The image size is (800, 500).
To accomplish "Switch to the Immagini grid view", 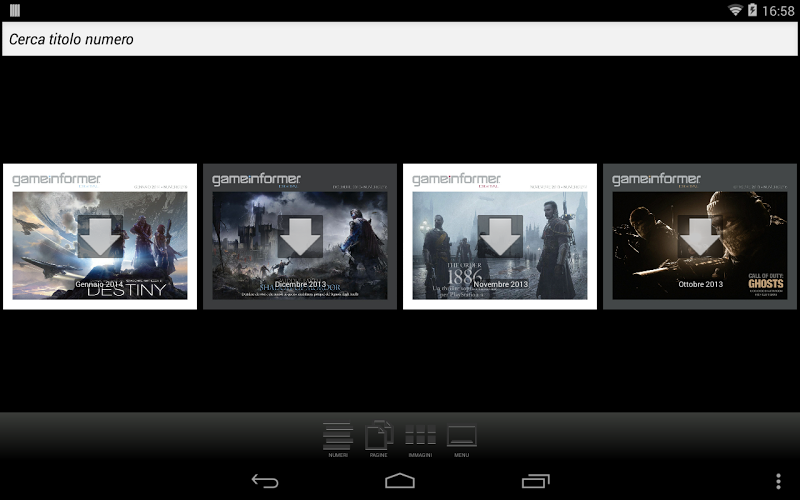I will pos(420,439).
